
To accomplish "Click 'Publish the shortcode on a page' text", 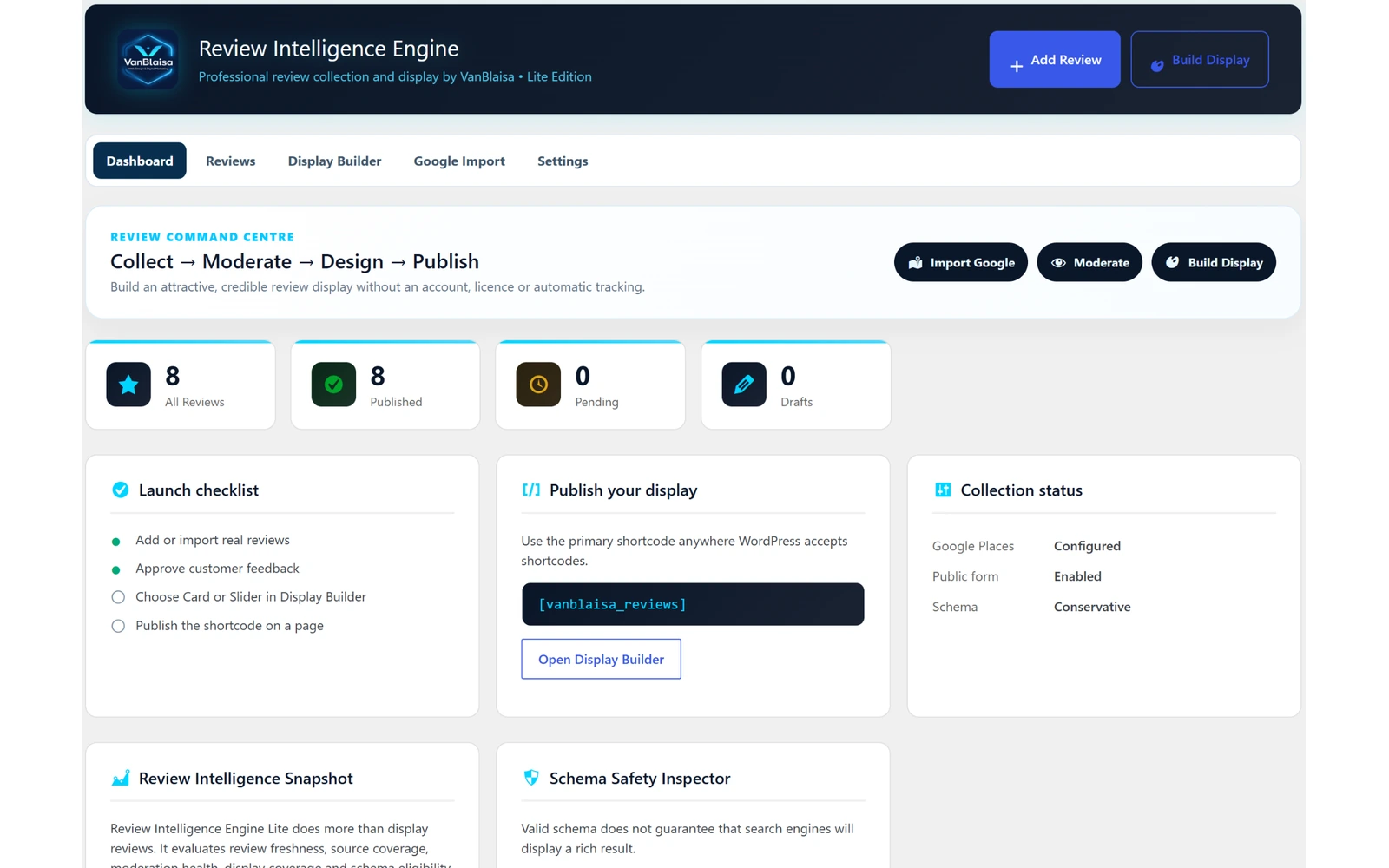I will (x=229, y=626).
